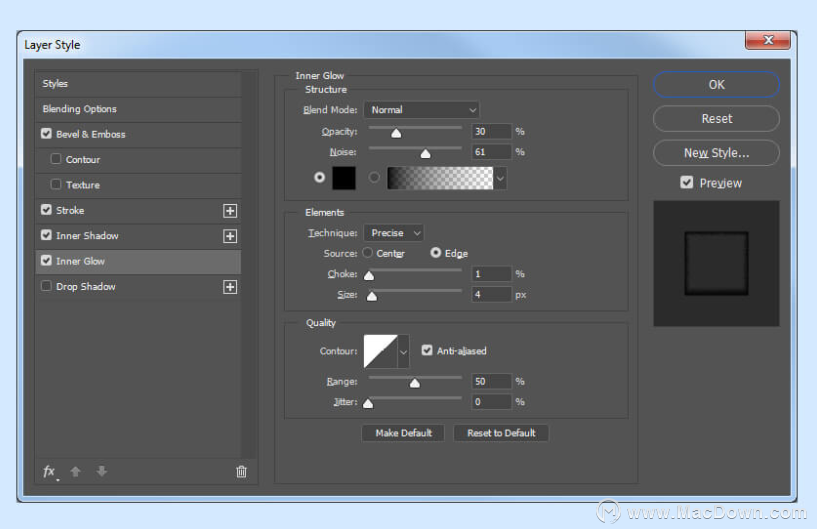Click the Size slider handle

pyautogui.click(x=372, y=297)
